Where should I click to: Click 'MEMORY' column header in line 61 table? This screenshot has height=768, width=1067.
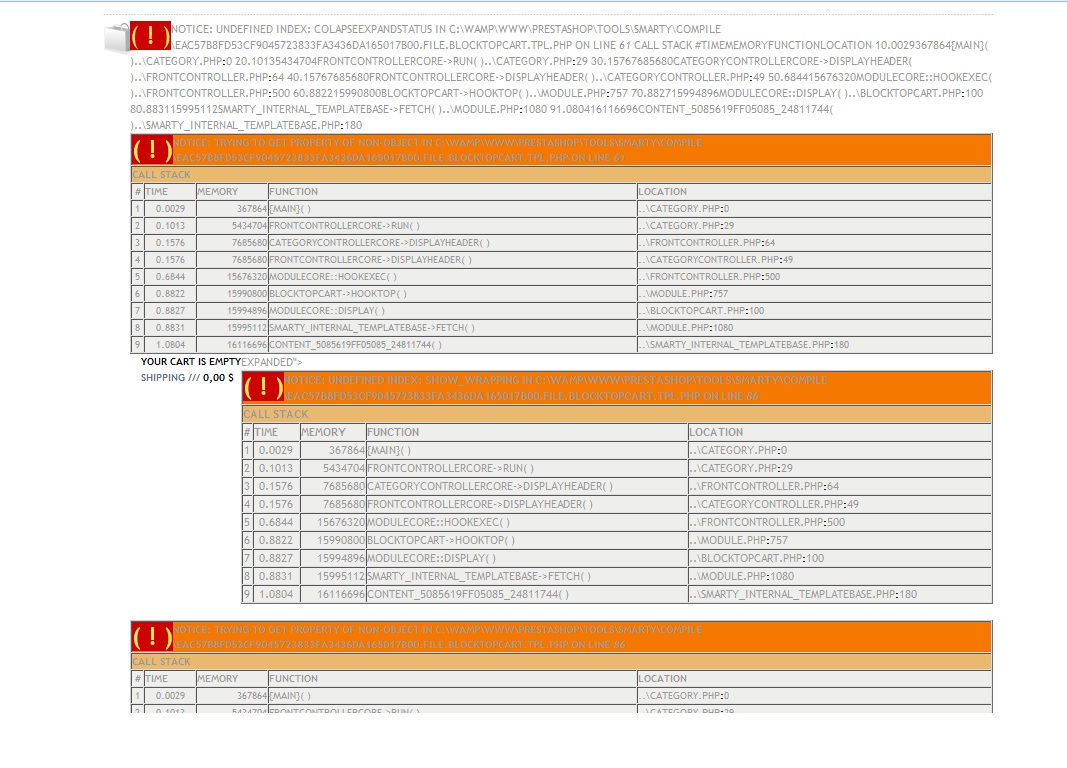pyautogui.click(x=218, y=192)
